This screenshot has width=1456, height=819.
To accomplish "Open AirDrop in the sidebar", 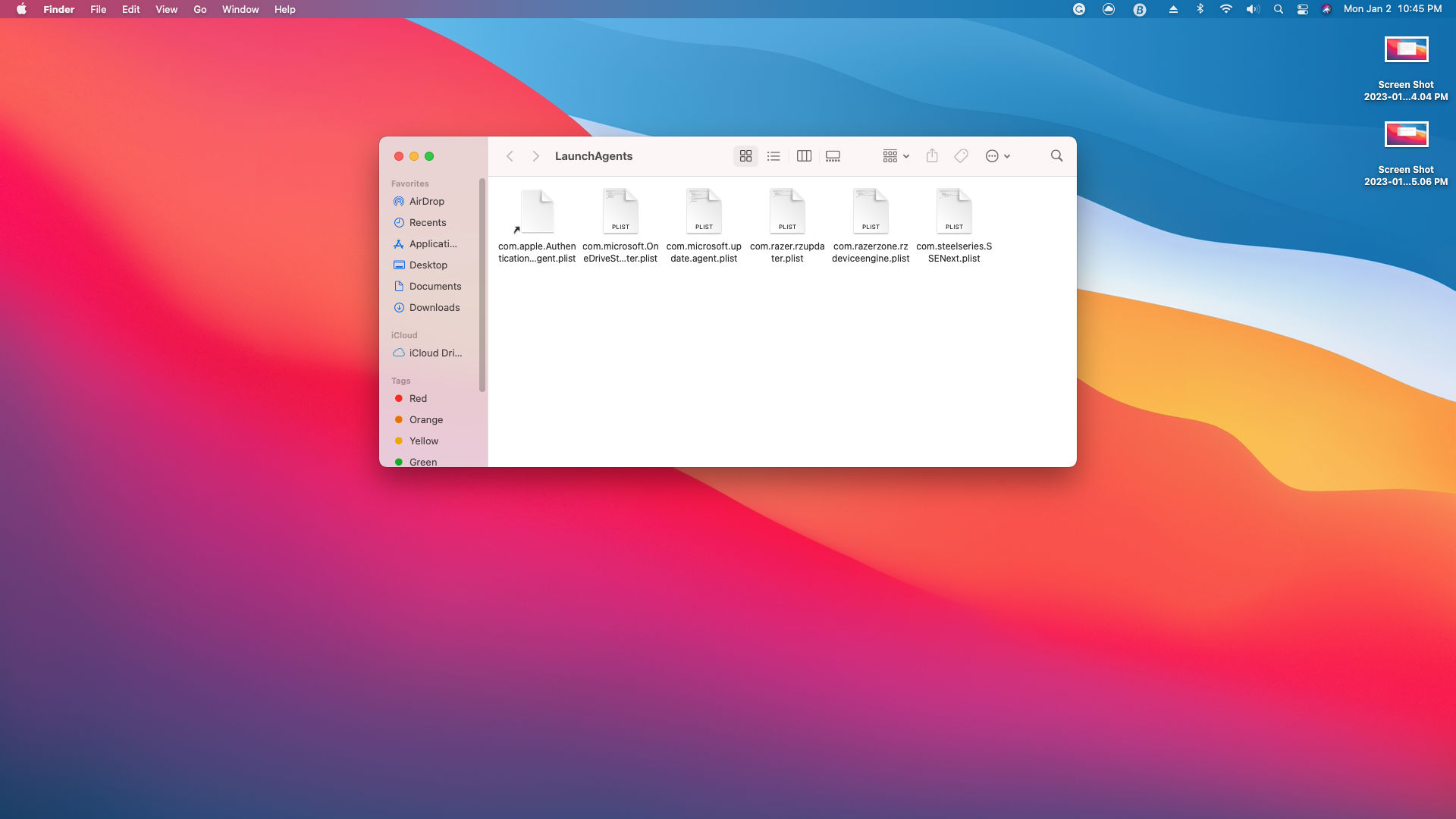I will tap(426, 201).
